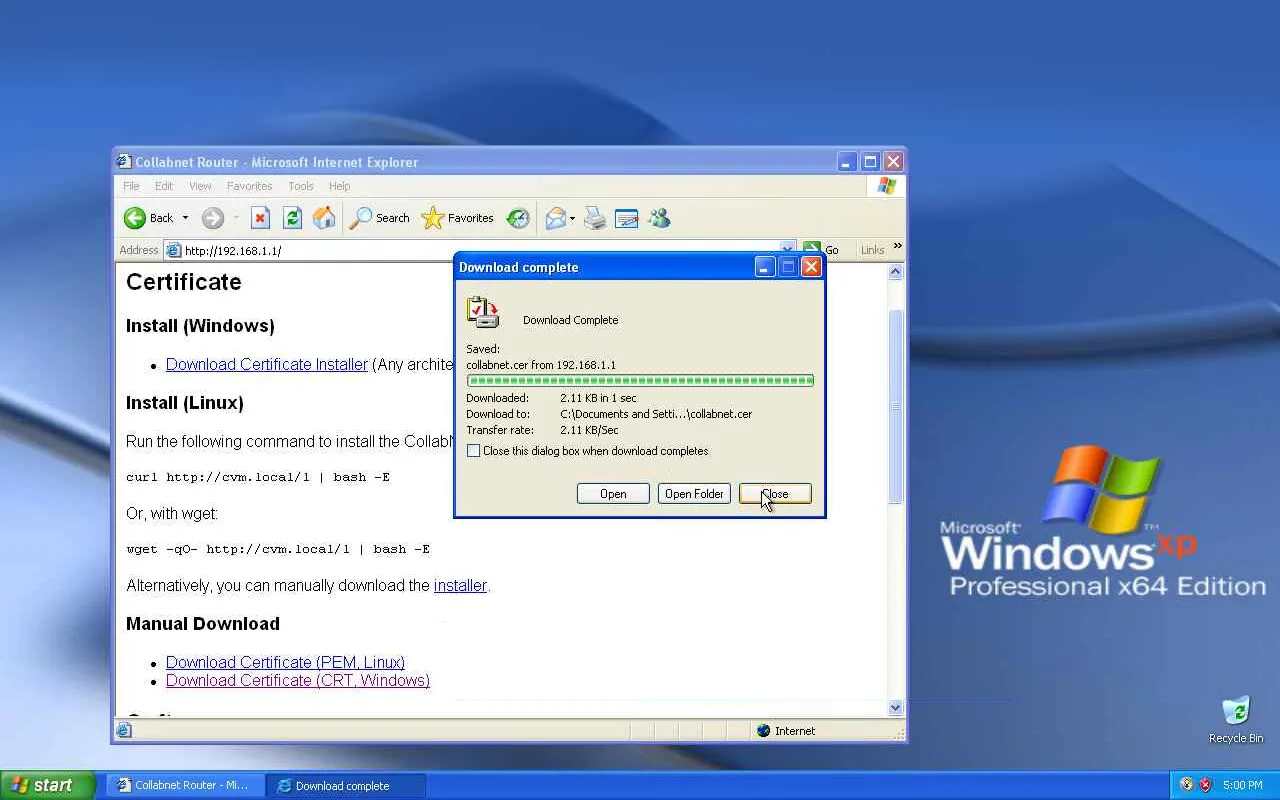Follow the 'installer' link
The height and width of the screenshot is (800, 1280).
[x=460, y=585]
